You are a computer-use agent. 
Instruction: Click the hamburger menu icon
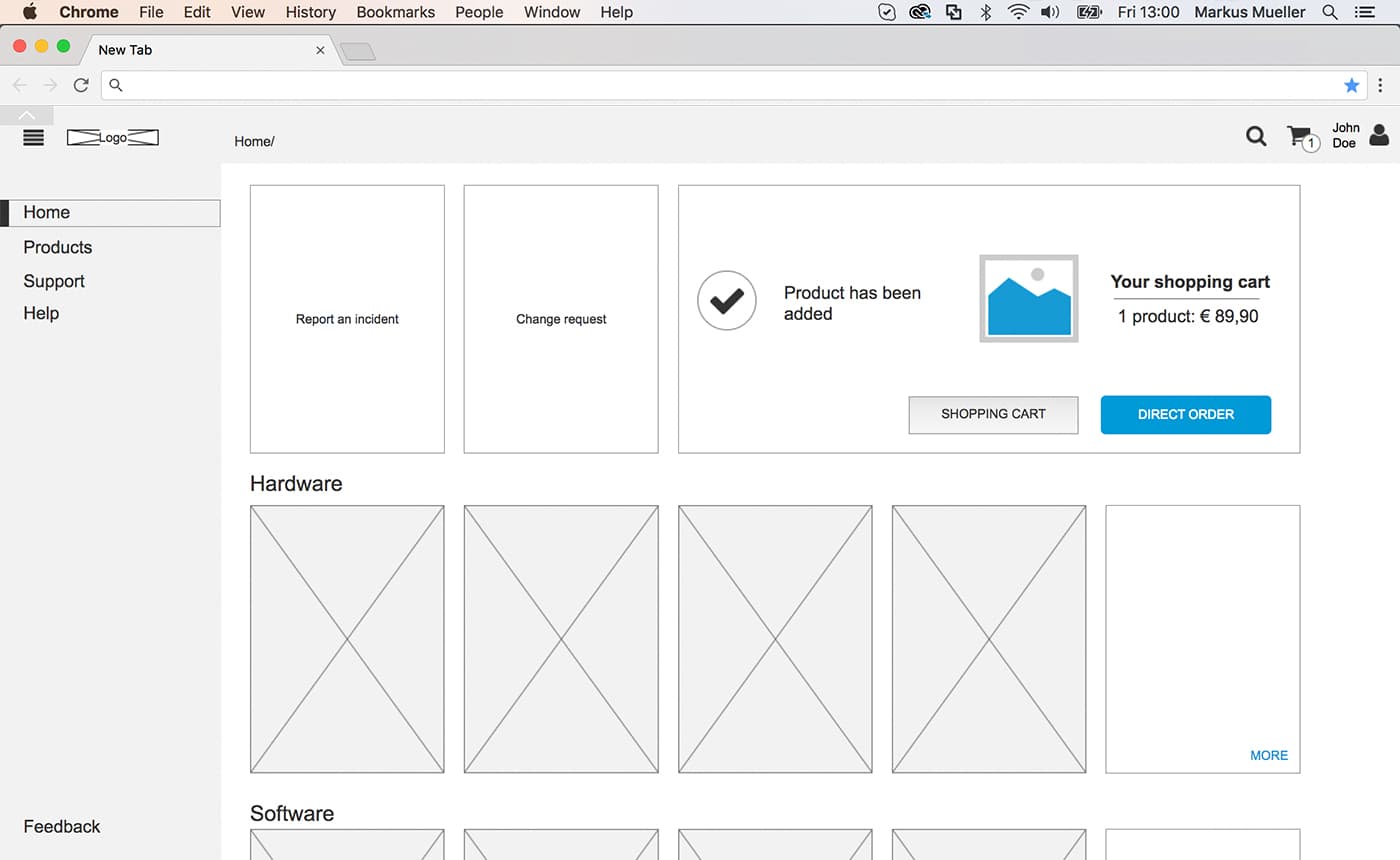(x=33, y=137)
